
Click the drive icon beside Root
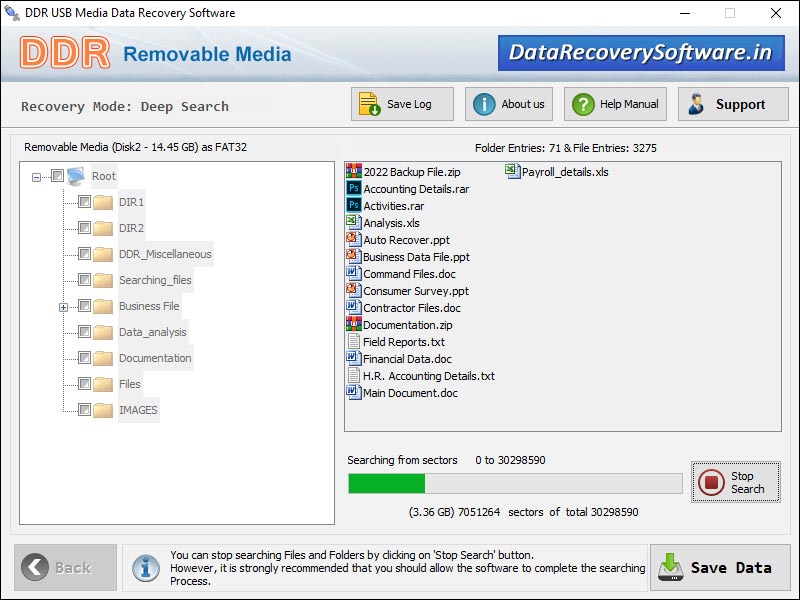(76, 175)
